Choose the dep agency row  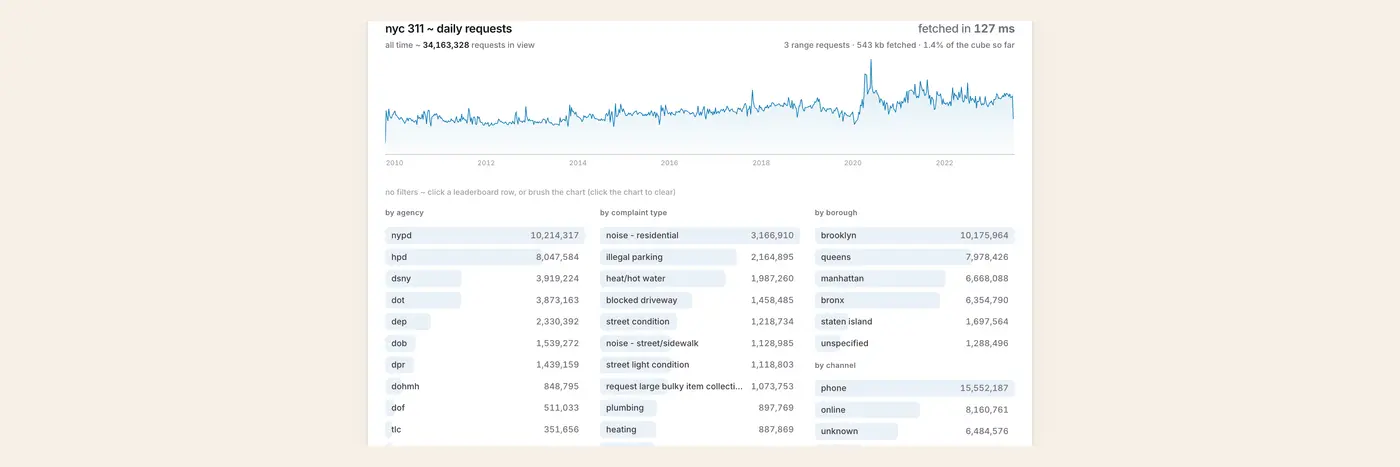tap(485, 322)
